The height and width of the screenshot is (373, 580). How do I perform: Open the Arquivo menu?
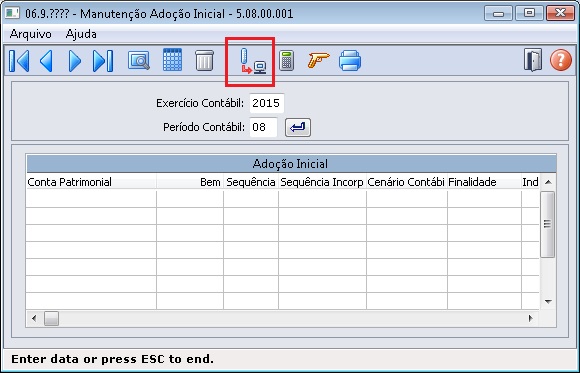click(31, 34)
